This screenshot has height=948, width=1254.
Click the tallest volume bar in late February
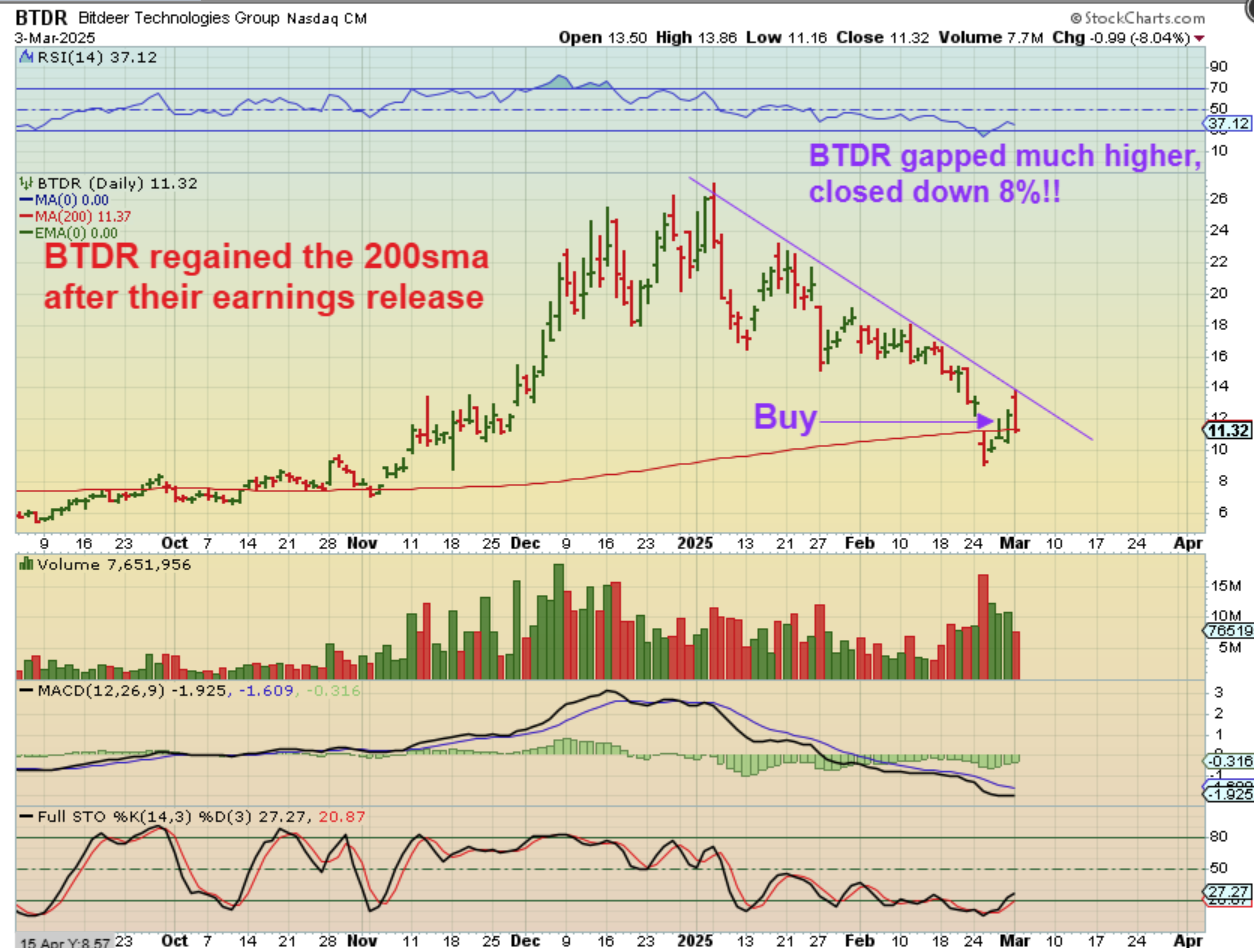(x=983, y=627)
